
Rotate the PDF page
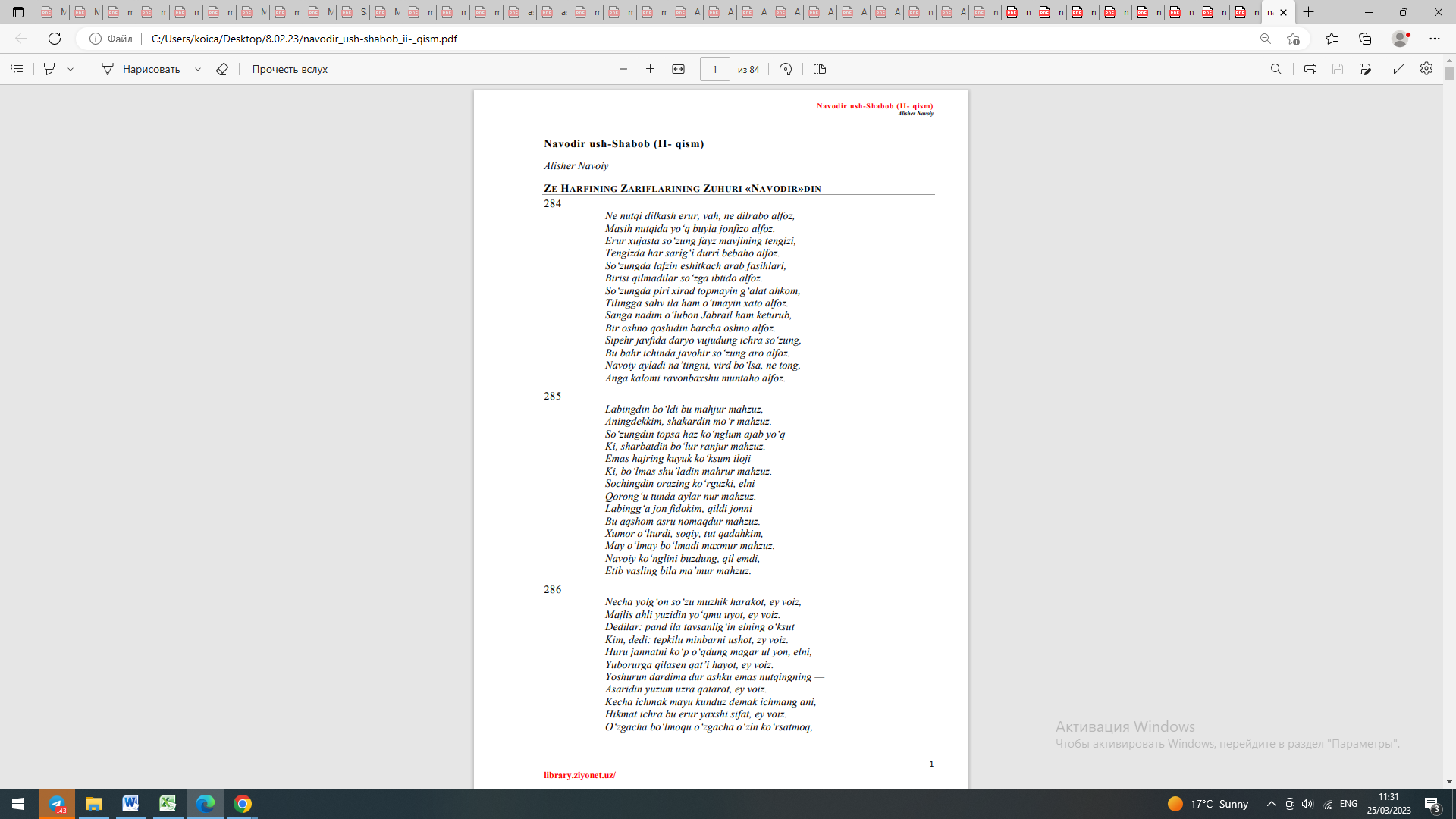(x=786, y=69)
